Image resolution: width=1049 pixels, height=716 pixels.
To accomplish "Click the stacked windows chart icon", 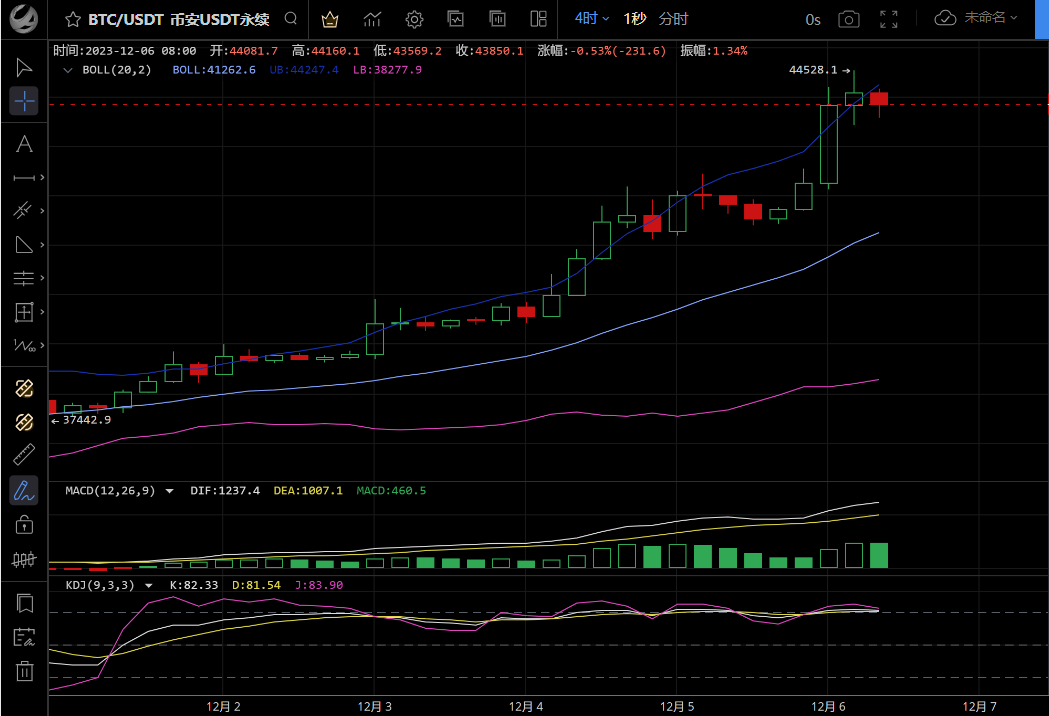I will pos(498,19).
